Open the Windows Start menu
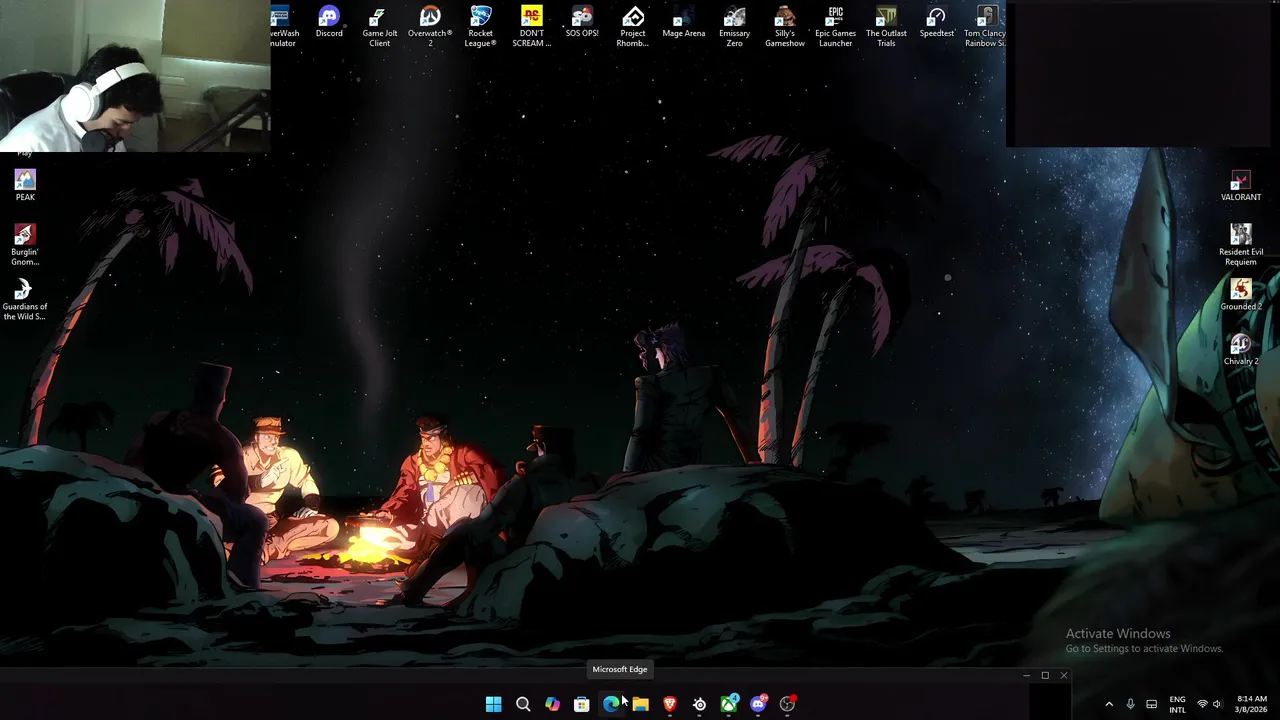This screenshot has height=720, width=1280. tap(493, 704)
